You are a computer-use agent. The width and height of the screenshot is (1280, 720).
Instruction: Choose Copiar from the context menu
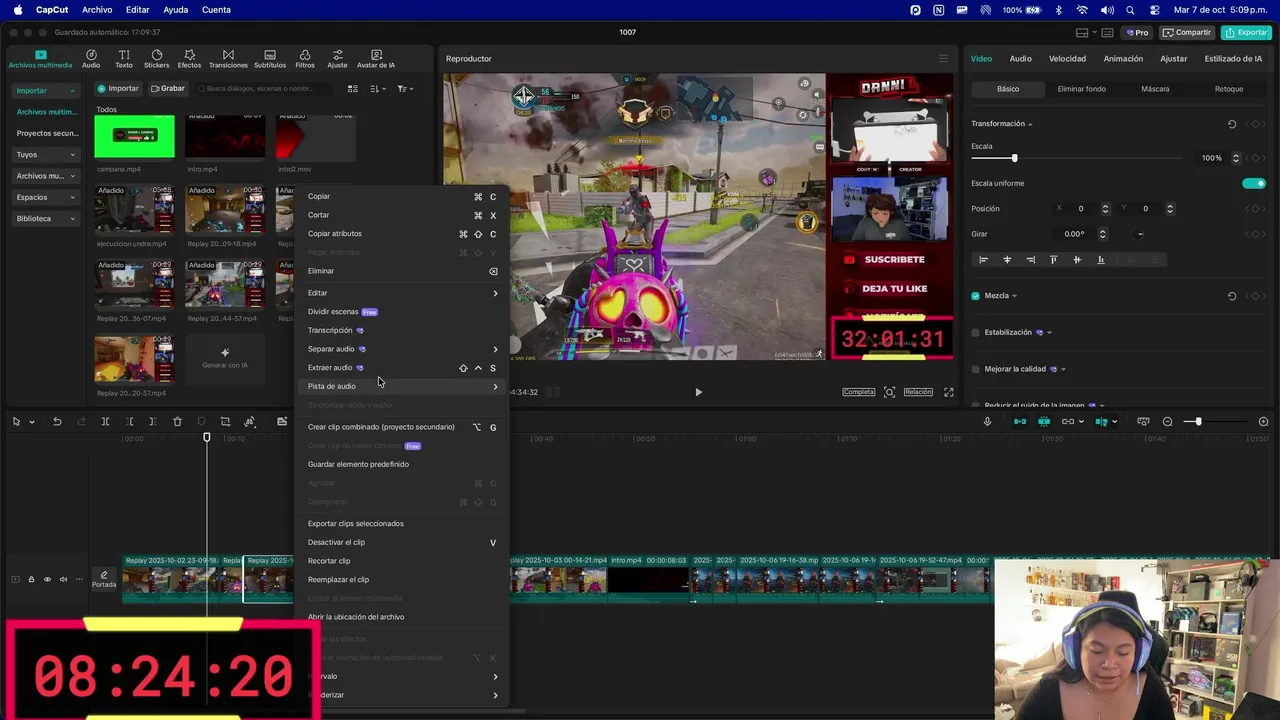pos(402,197)
